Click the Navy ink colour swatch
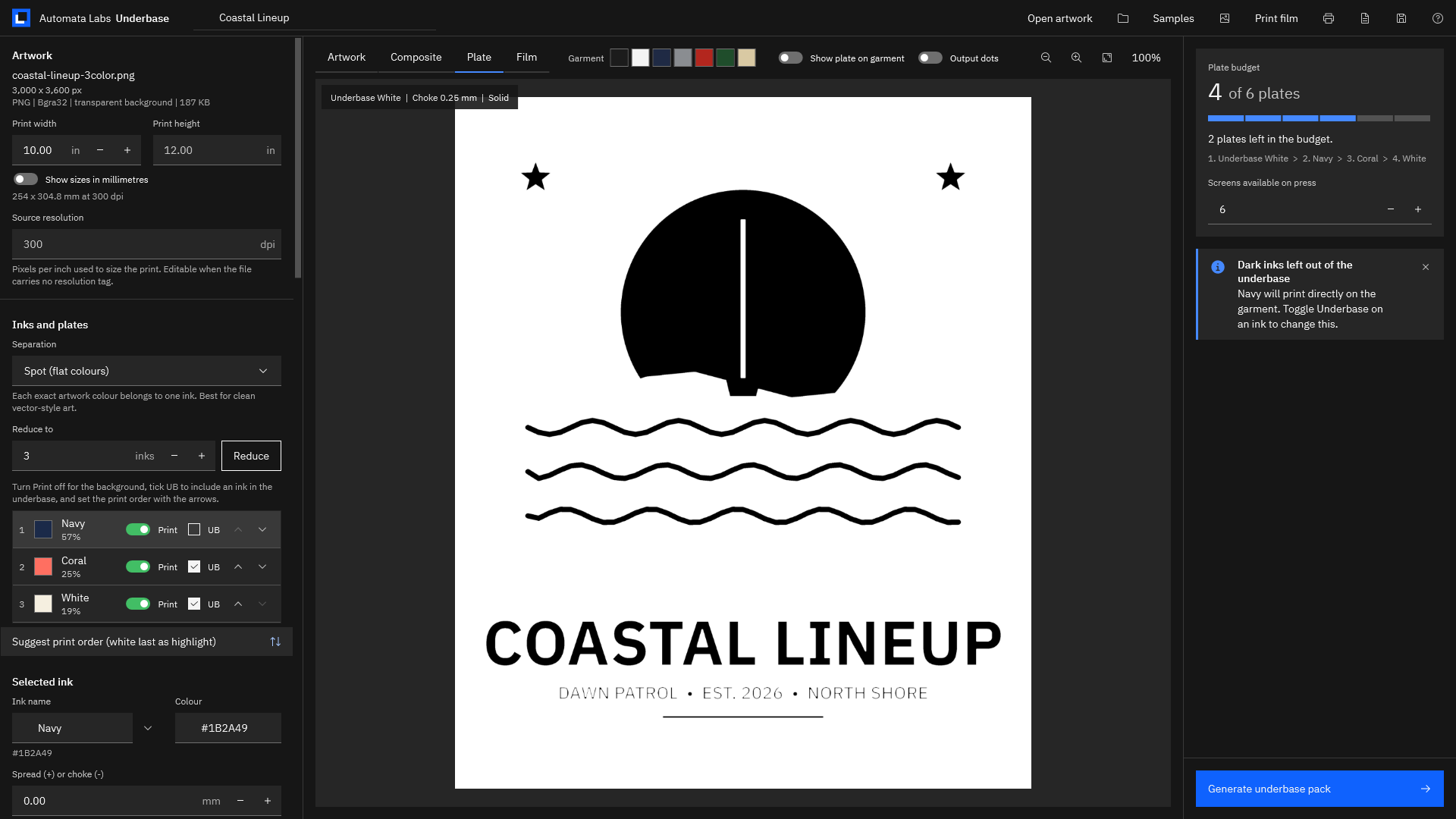 [43, 529]
